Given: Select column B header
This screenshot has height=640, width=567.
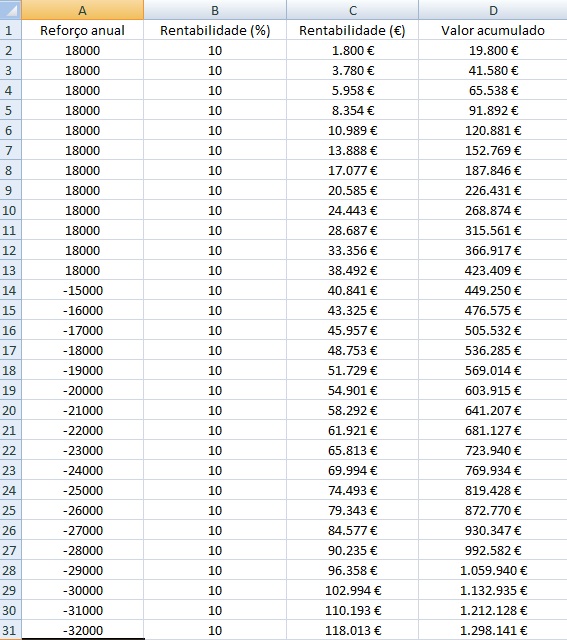Looking at the screenshot, I should (x=215, y=10).
